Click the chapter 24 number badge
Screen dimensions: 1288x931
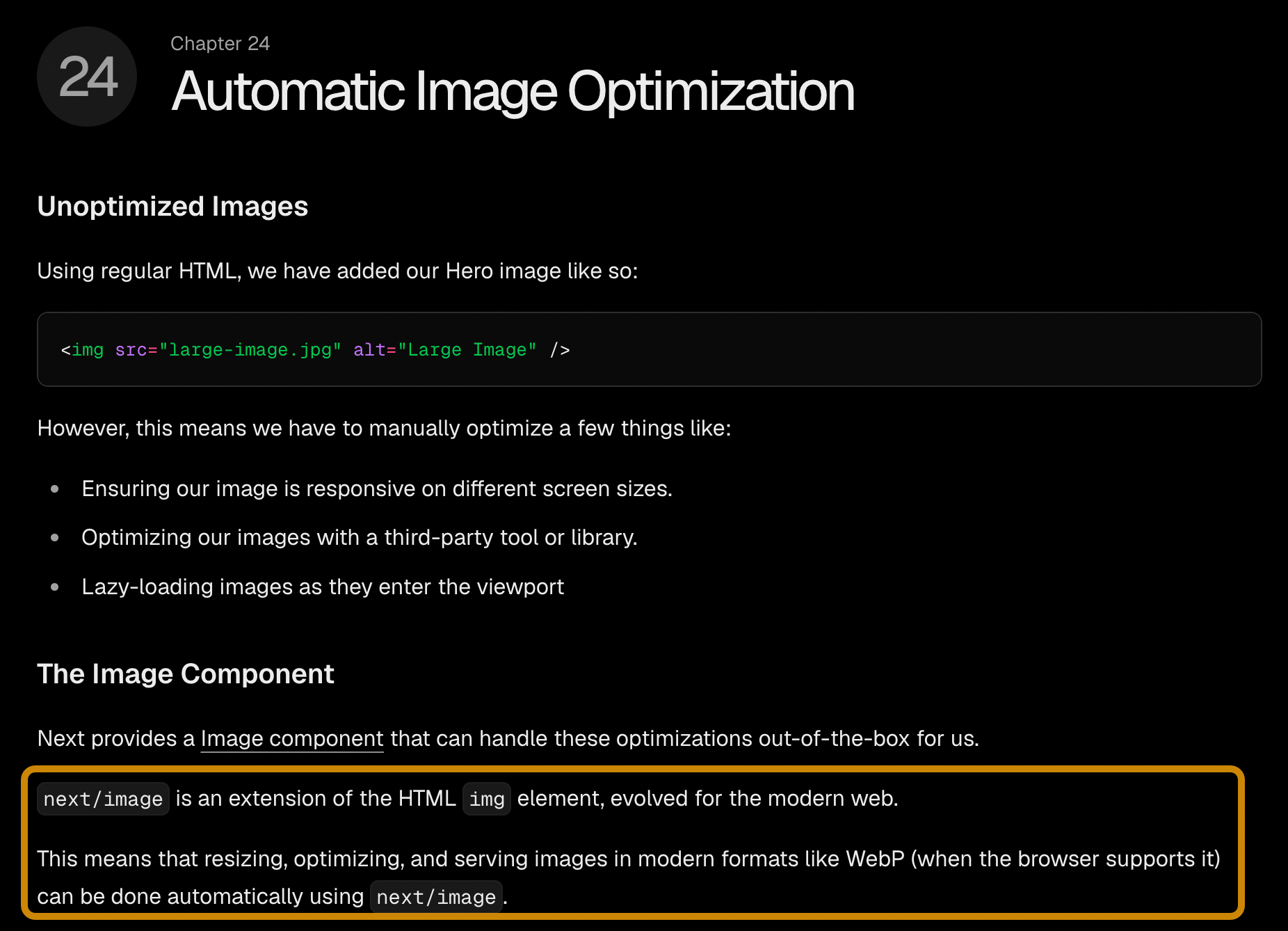pyautogui.click(x=87, y=77)
